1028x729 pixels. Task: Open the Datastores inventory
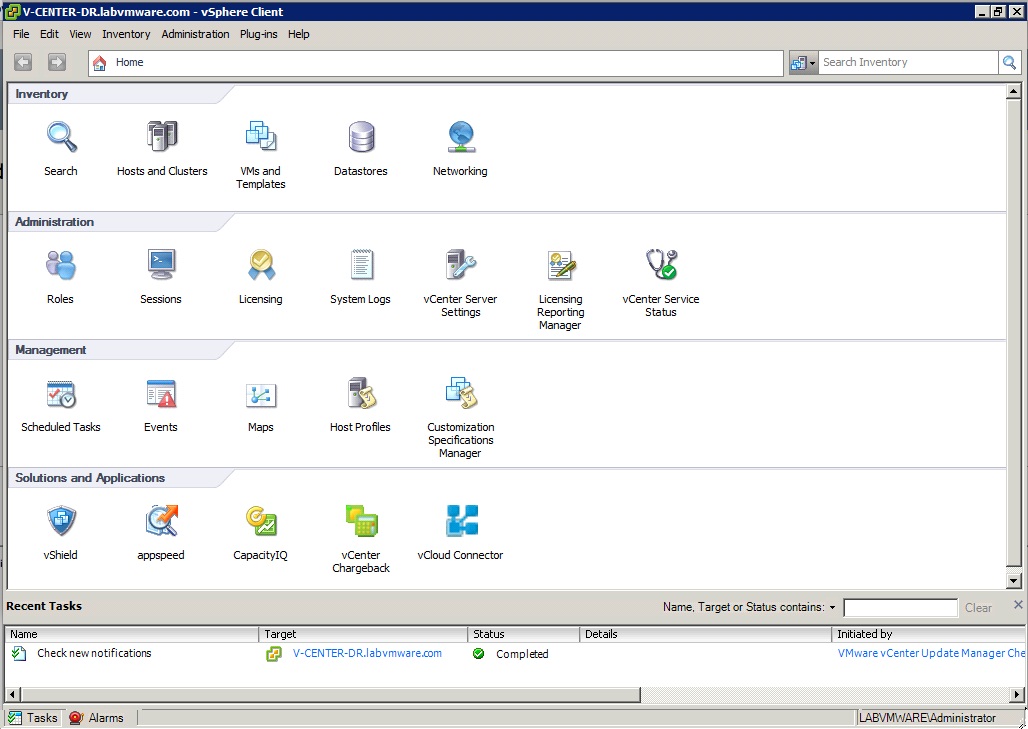point(361,136)
